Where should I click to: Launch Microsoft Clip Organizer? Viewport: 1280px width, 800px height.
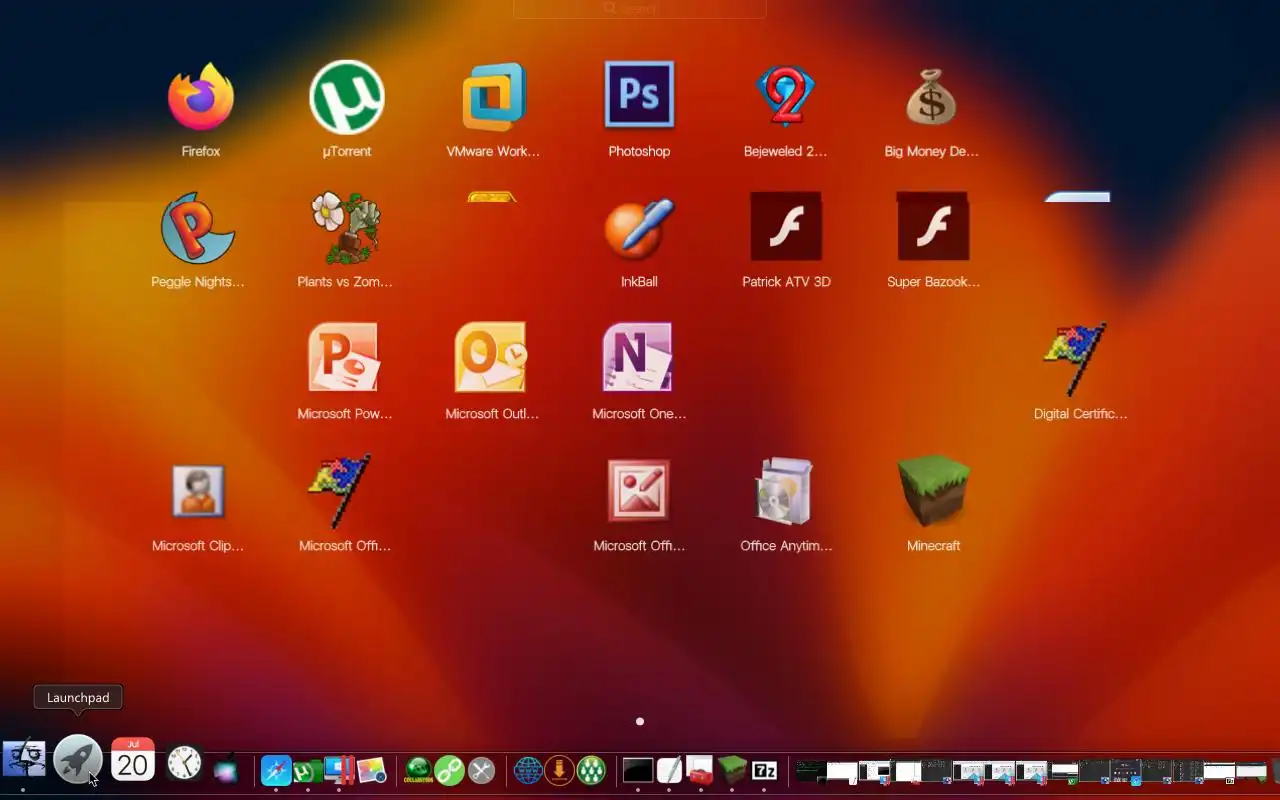(198, 491)
